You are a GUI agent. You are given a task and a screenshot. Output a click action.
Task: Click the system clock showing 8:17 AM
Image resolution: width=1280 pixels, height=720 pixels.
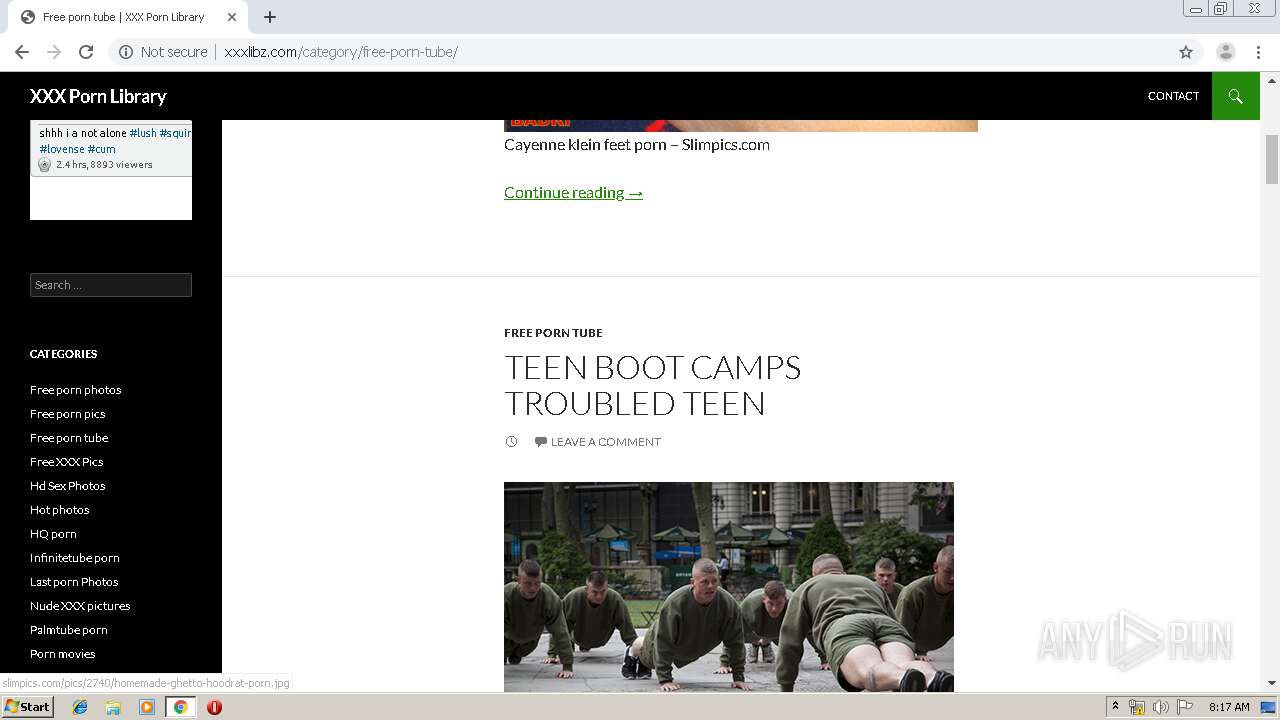click(x=1229, y=707)
